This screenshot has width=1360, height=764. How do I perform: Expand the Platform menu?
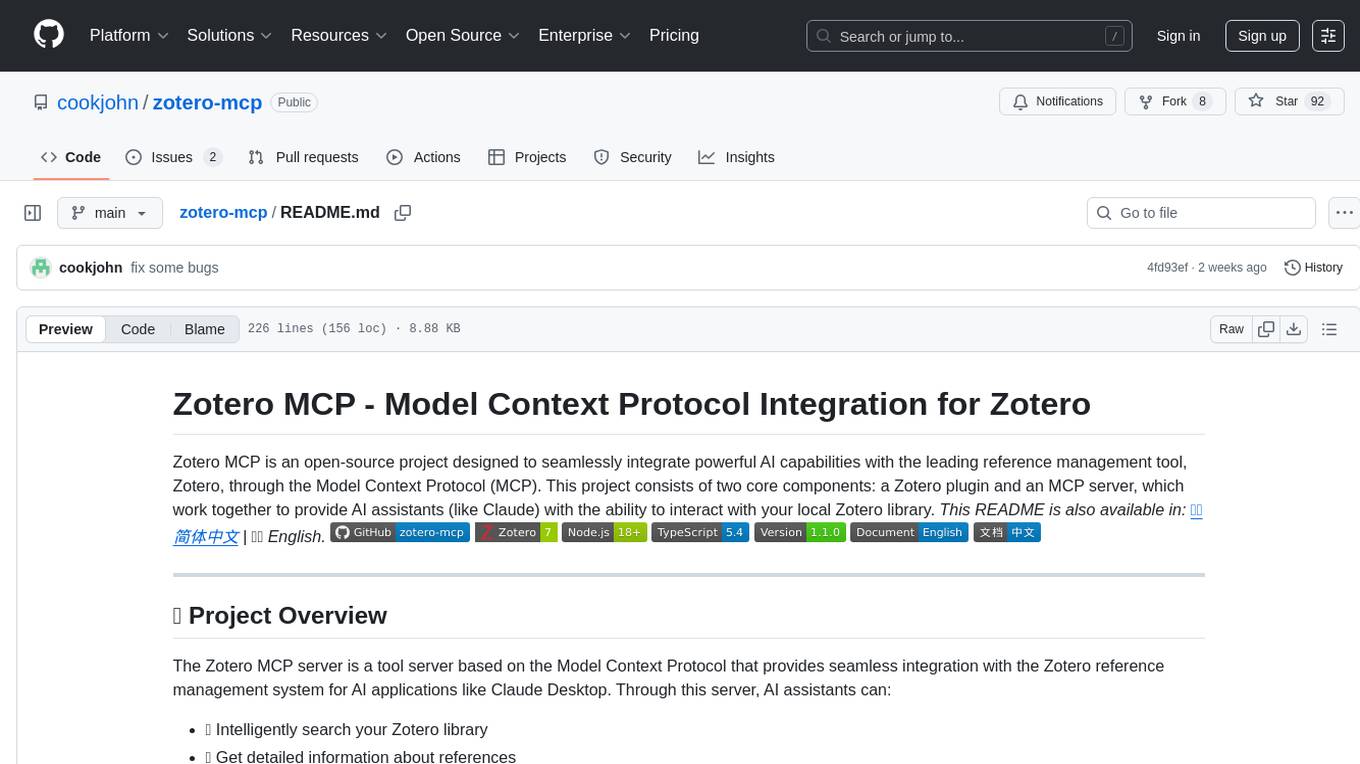pyautogui.click(x=129, y=35)
